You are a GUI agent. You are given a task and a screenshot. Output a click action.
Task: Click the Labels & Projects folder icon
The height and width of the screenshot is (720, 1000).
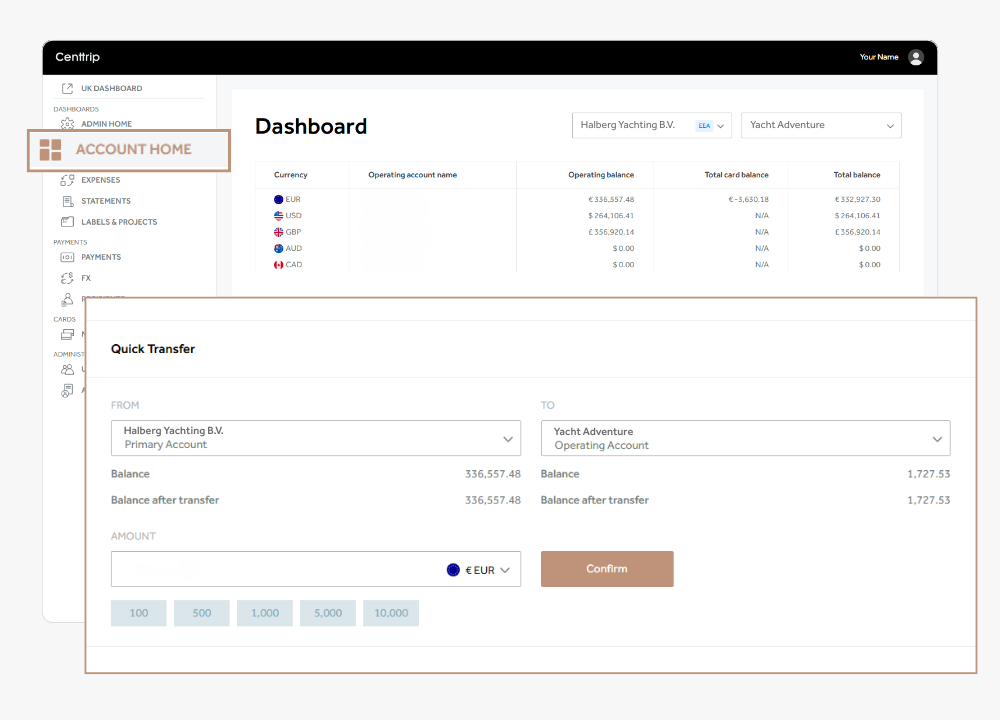68,222
